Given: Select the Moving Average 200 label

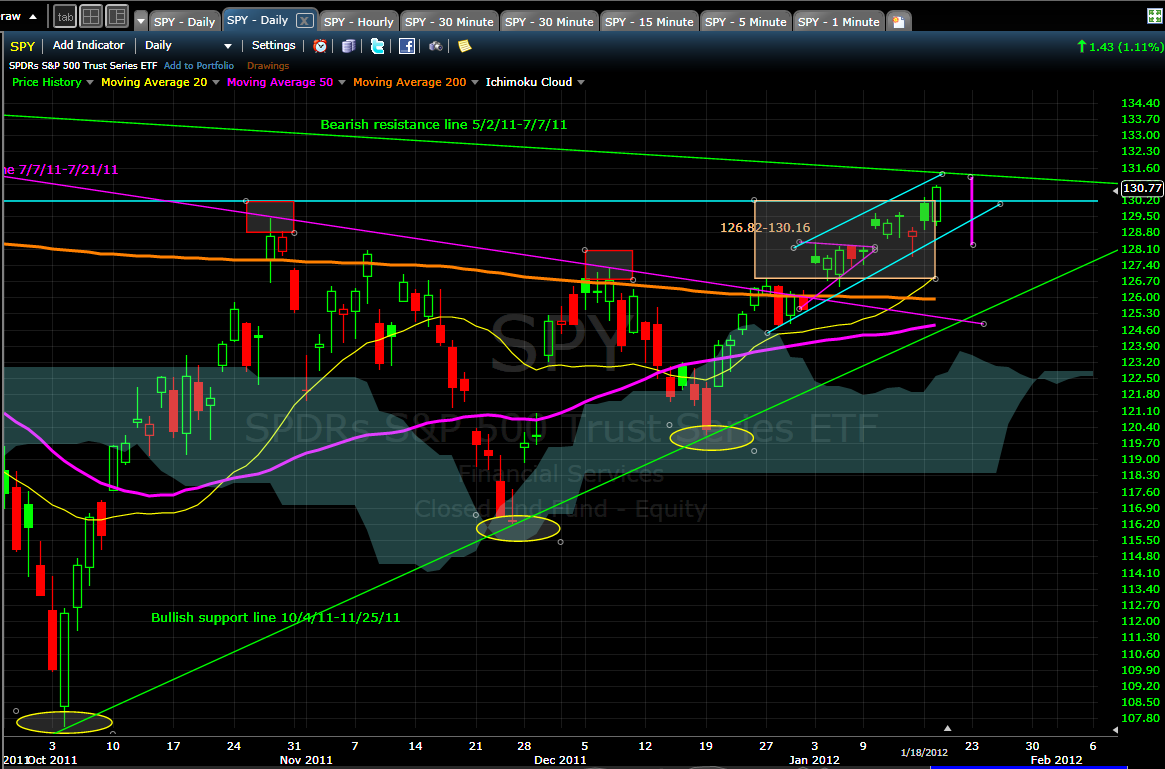Looking at the screenshot, I should (x=409, y=82).
